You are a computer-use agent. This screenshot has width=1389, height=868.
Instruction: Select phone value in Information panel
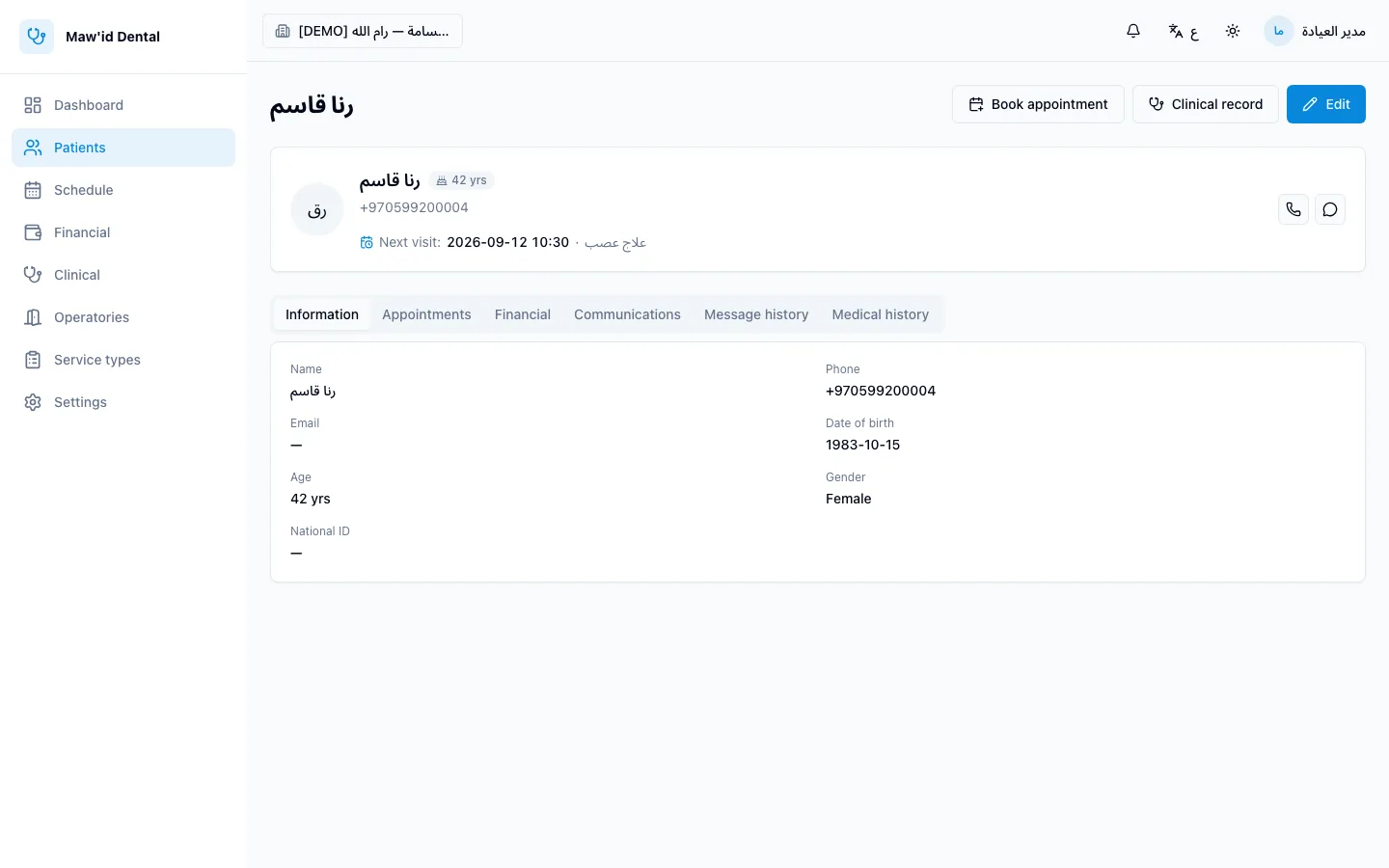(x=881, y=391)
